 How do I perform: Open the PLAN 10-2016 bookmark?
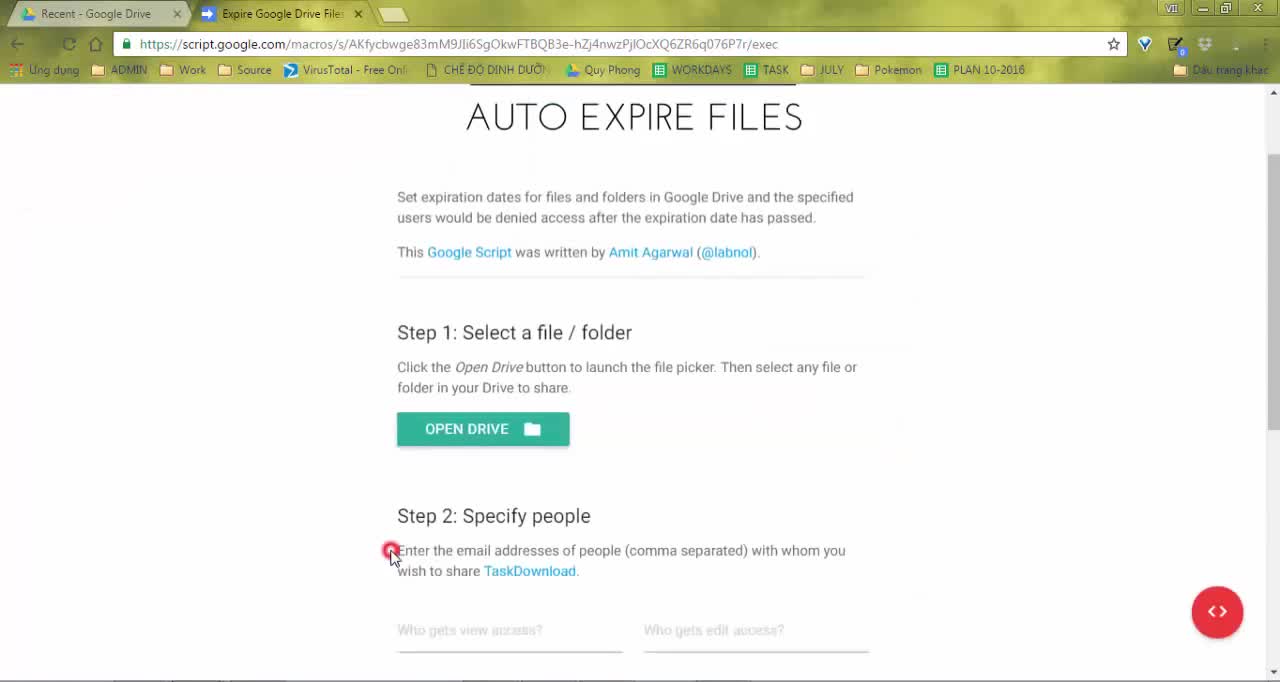click(x=979, y=70)
